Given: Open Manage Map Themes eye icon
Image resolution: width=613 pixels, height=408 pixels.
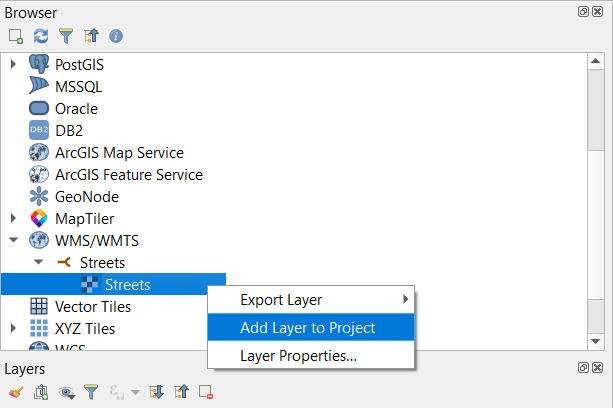Looking at the screenshot, I should (x=66, y=391).
